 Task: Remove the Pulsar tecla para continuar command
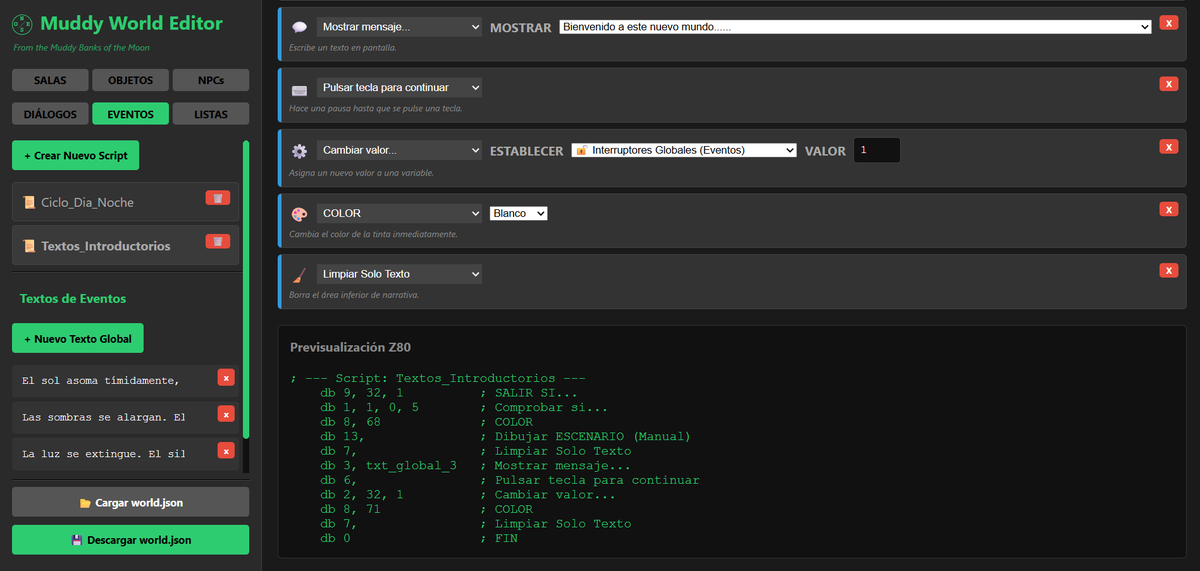pyautogui.click(x=1168, y=84)
